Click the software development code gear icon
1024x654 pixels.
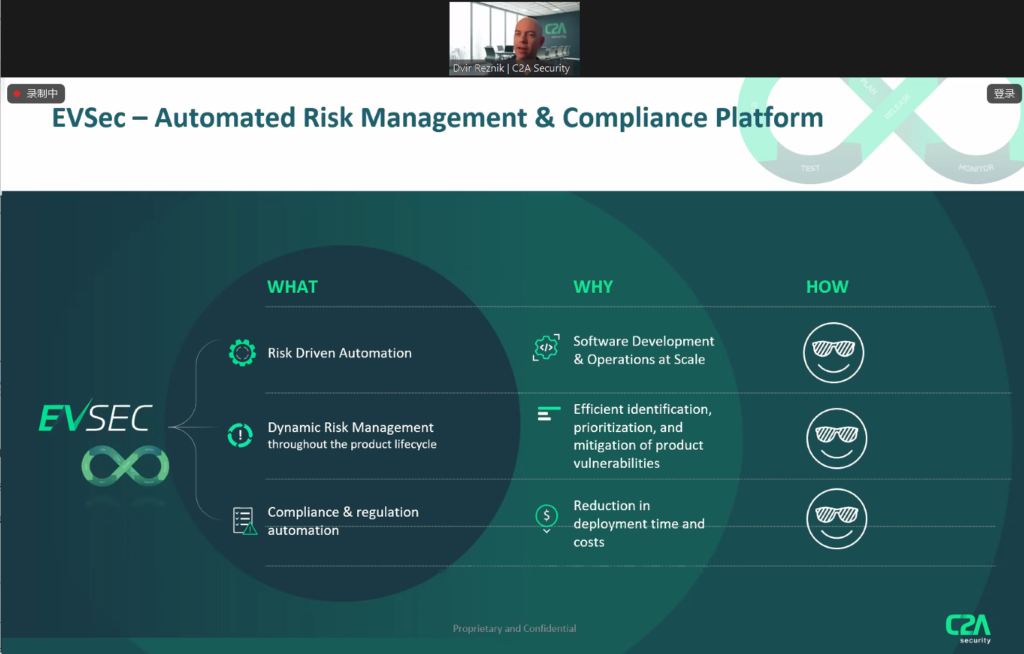[x=546, y=348]
